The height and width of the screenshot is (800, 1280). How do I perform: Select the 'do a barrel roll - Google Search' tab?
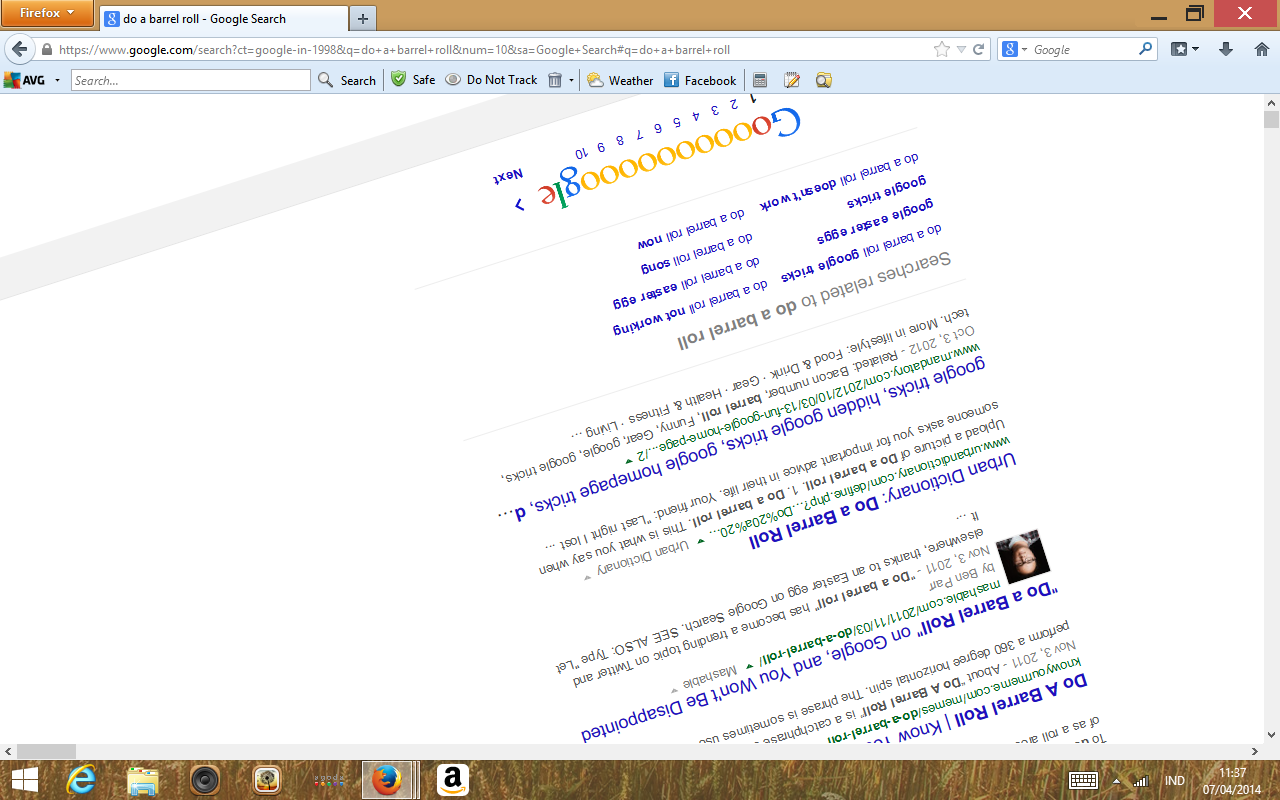pyautogui.click(x=222, y=18)
